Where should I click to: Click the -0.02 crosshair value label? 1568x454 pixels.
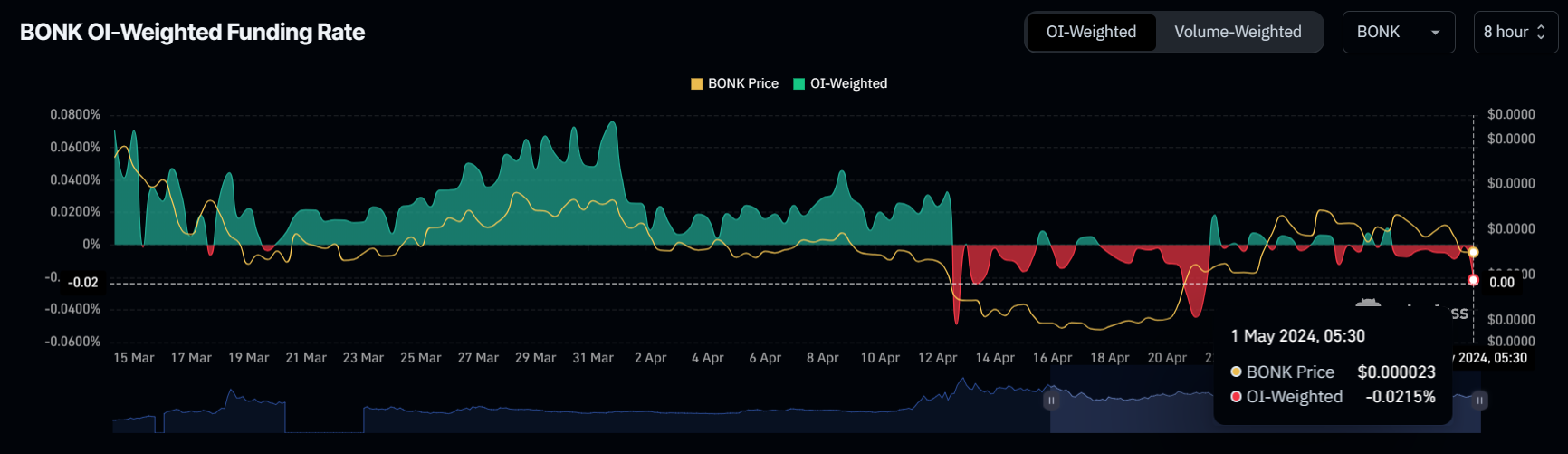point(83,283)
